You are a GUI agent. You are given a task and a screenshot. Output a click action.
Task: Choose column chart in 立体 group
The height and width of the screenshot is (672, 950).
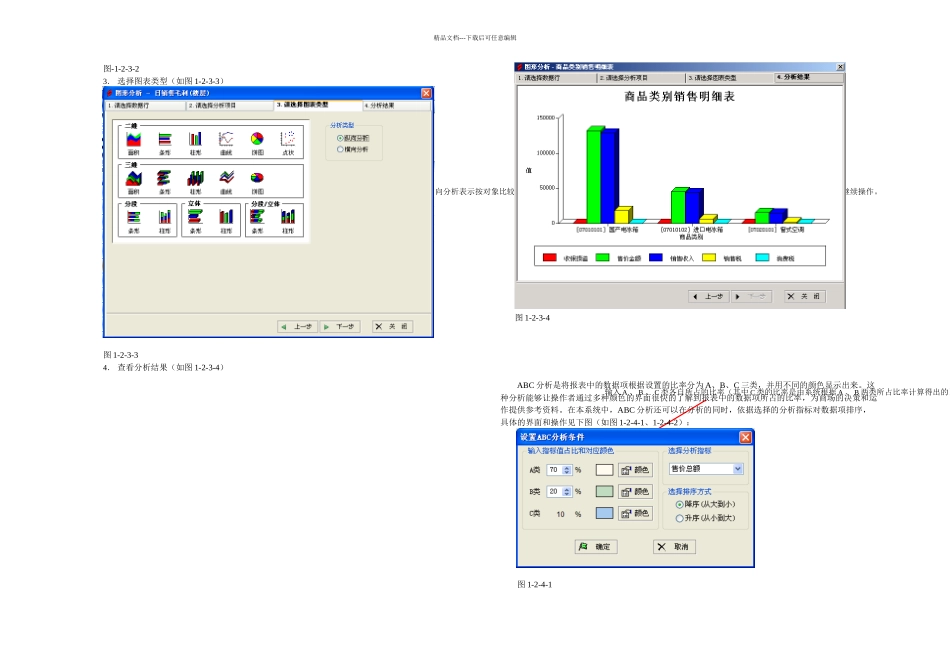click(226, 217)
